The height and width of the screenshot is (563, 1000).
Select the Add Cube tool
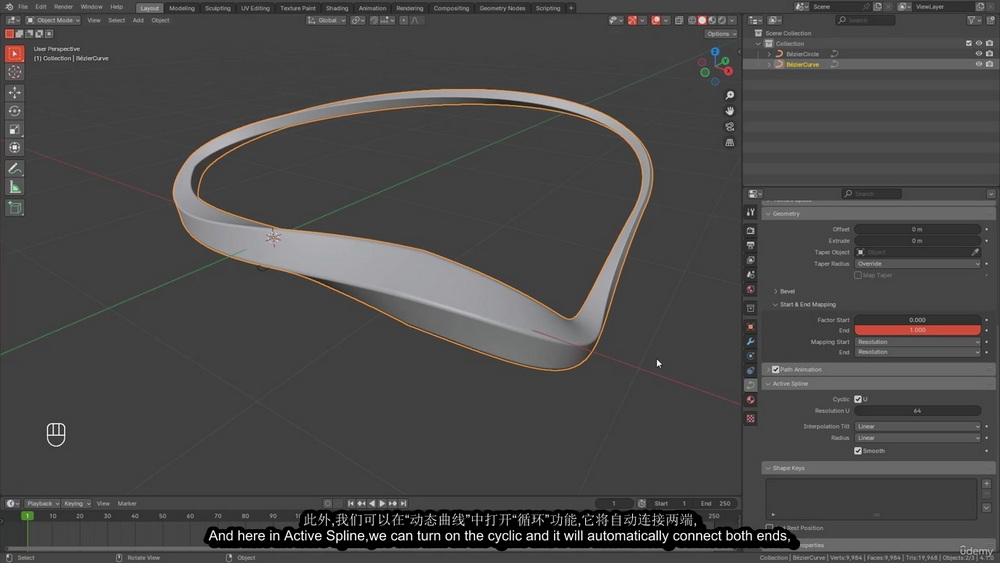point(14,208)
